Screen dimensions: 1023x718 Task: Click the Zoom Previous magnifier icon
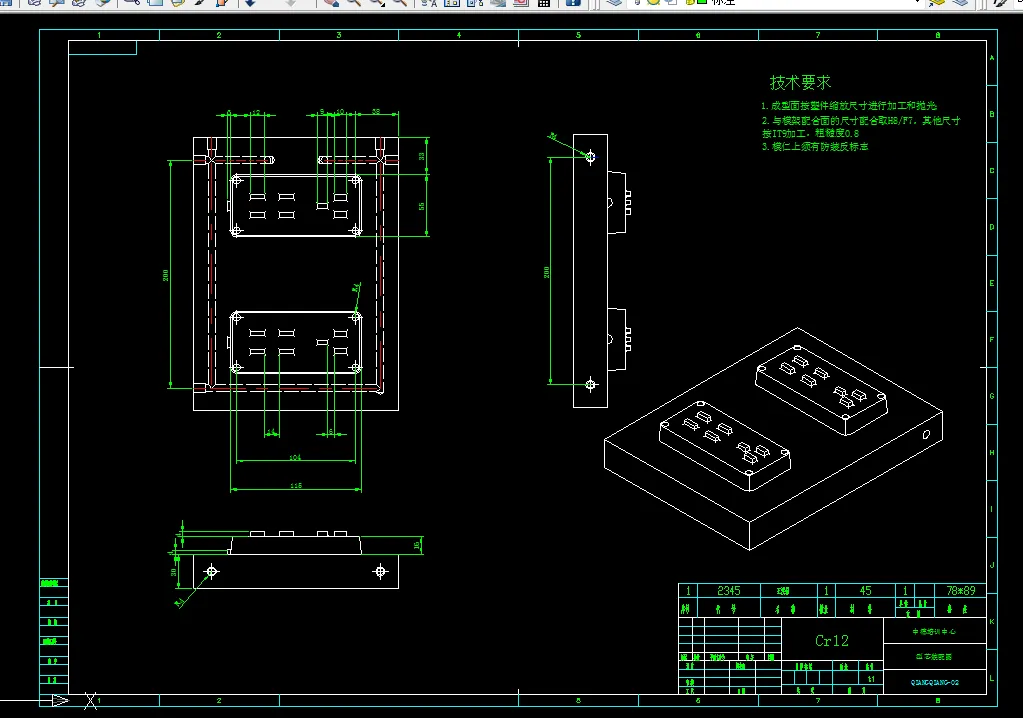pos(400,2)
